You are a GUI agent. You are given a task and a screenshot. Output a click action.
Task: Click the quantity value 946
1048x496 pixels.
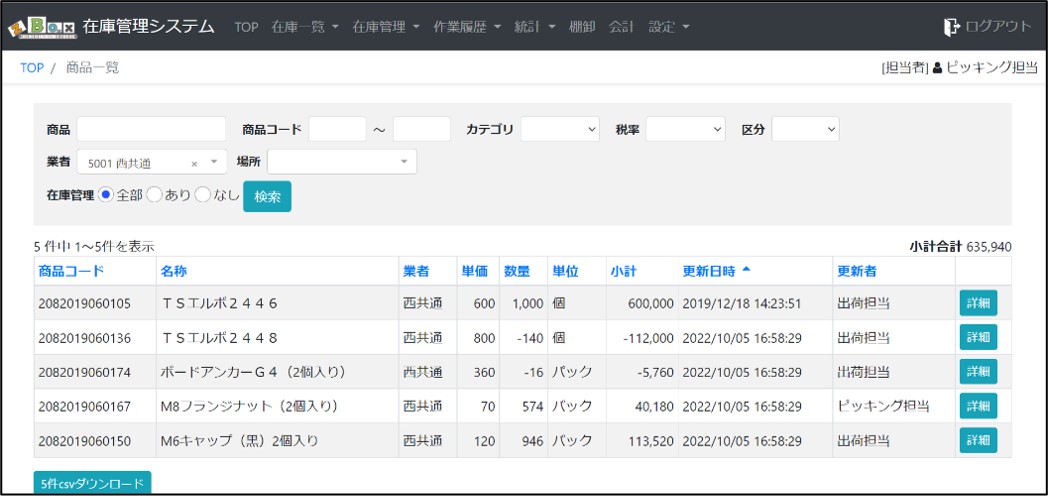[533, 441]
